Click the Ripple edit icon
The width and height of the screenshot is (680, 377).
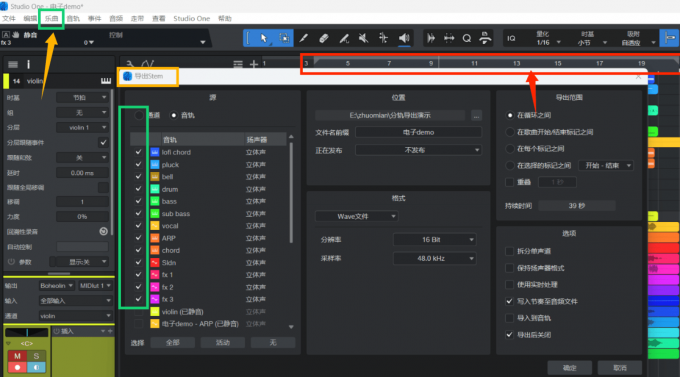(449, 38)
